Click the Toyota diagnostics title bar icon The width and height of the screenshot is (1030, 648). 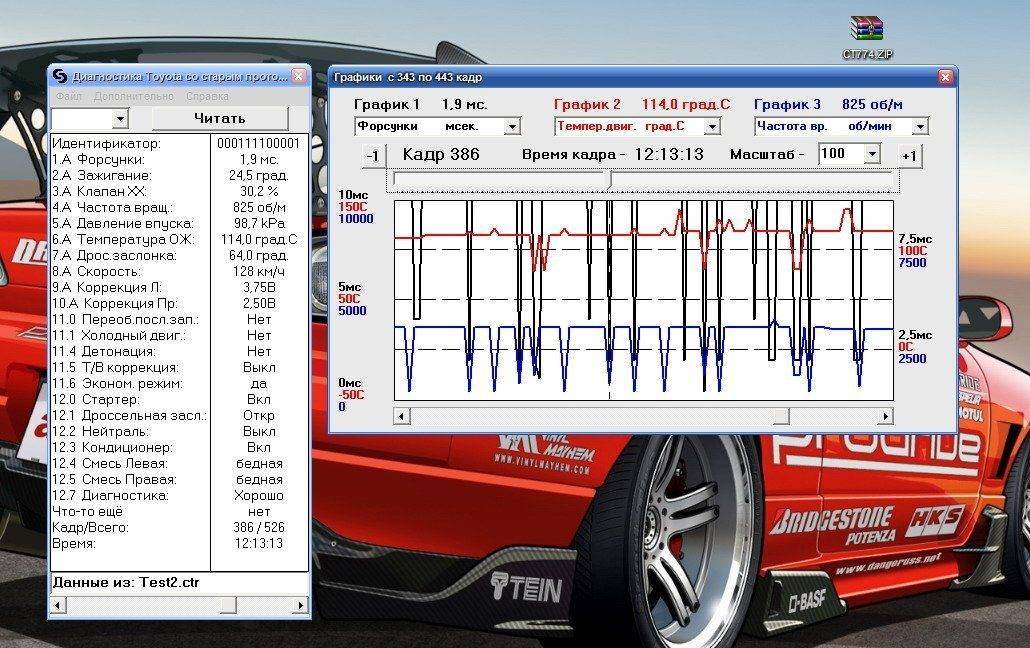coord(60,76)
